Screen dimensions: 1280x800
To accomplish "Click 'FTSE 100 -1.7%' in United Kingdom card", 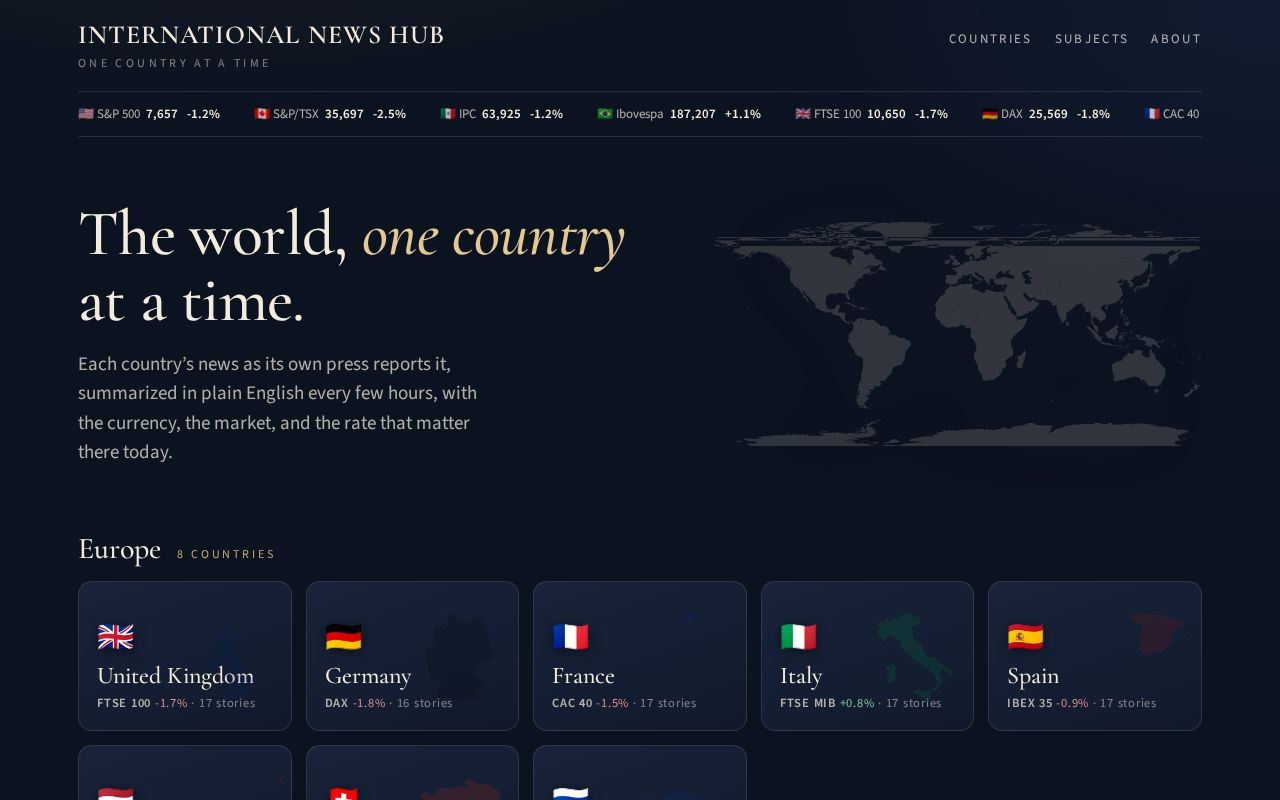I will (x=142, y=703).
